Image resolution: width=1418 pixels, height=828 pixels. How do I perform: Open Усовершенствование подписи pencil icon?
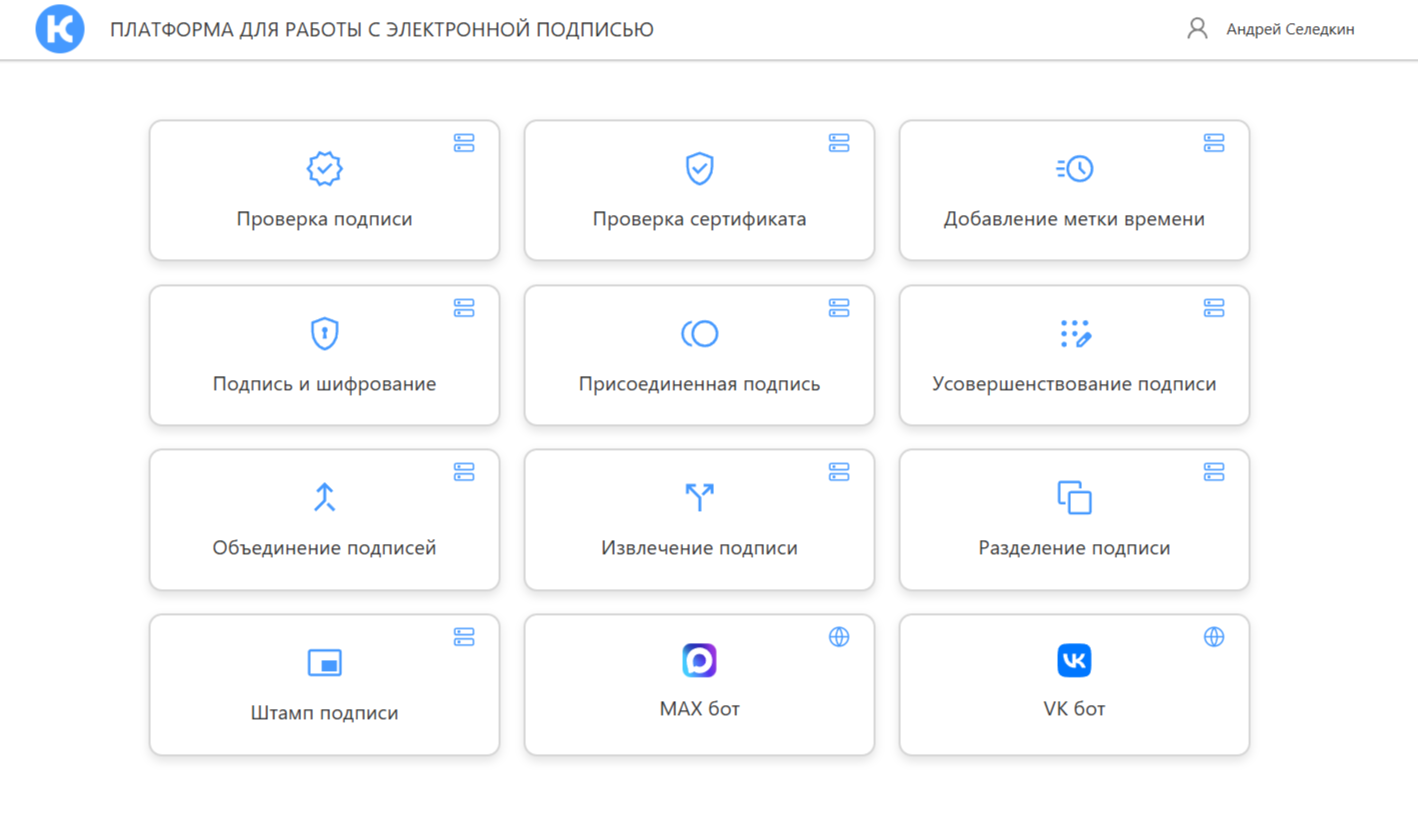click(x=1074, y=333)
